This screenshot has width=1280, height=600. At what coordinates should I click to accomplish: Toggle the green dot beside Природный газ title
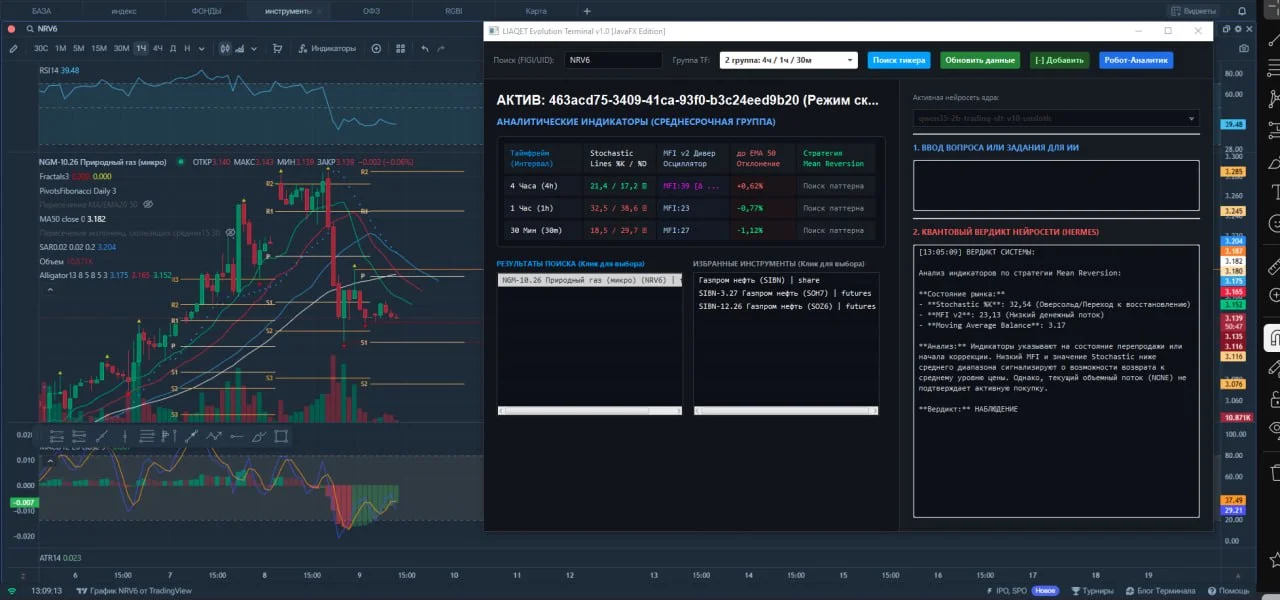tap(181, 162)
